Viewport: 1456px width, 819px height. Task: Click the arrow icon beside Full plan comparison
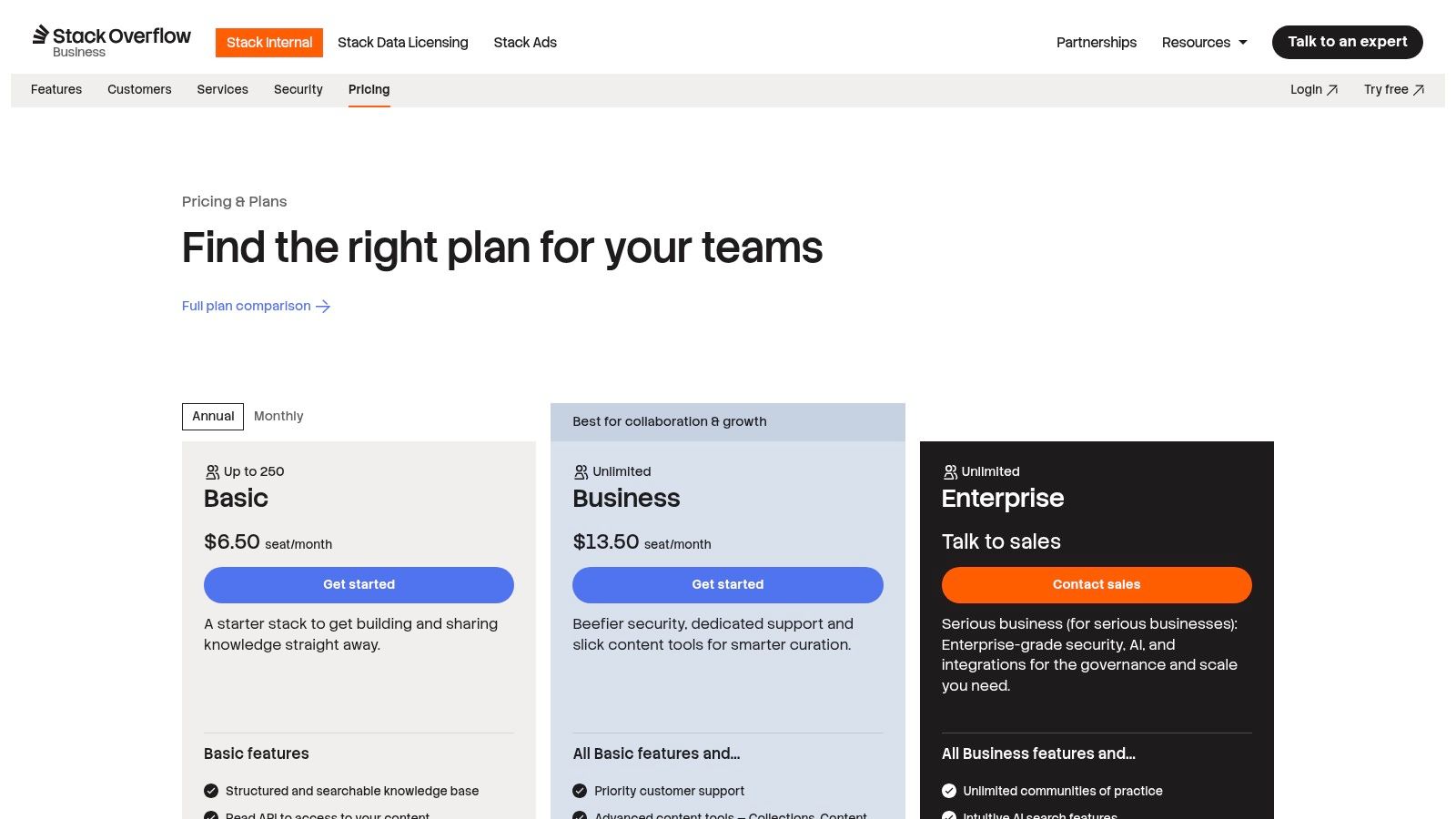323,306
